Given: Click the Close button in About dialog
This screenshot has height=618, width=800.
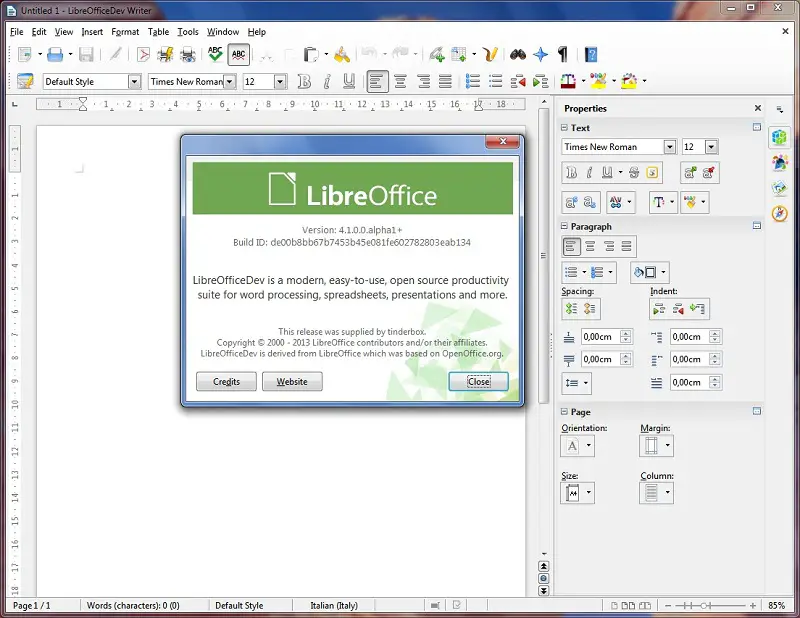Looking at the screenshot, I should [x=479, y=382].
